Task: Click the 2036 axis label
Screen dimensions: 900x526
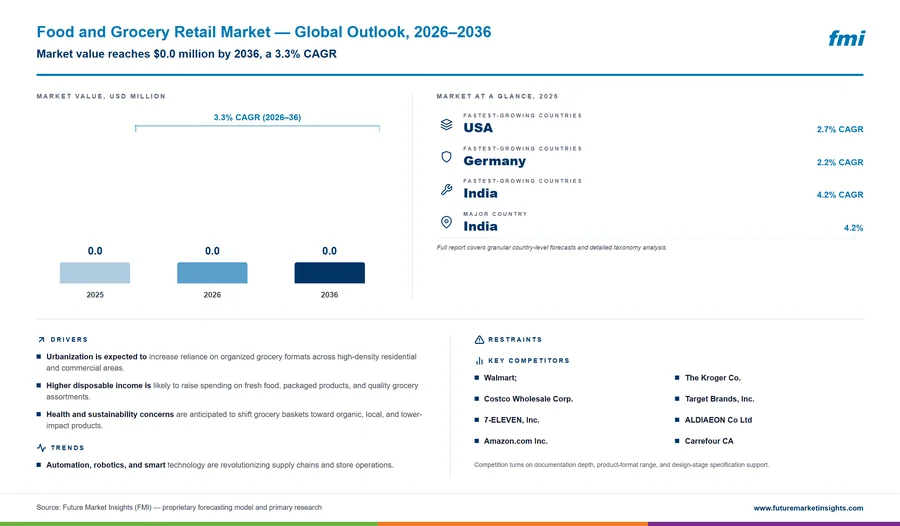Action: click(x=329, y=295)
